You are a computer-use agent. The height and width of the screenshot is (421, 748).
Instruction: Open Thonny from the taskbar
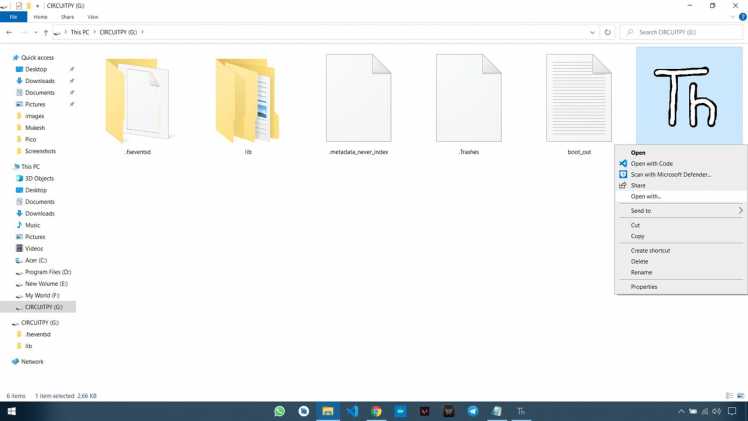coord(521,411)
